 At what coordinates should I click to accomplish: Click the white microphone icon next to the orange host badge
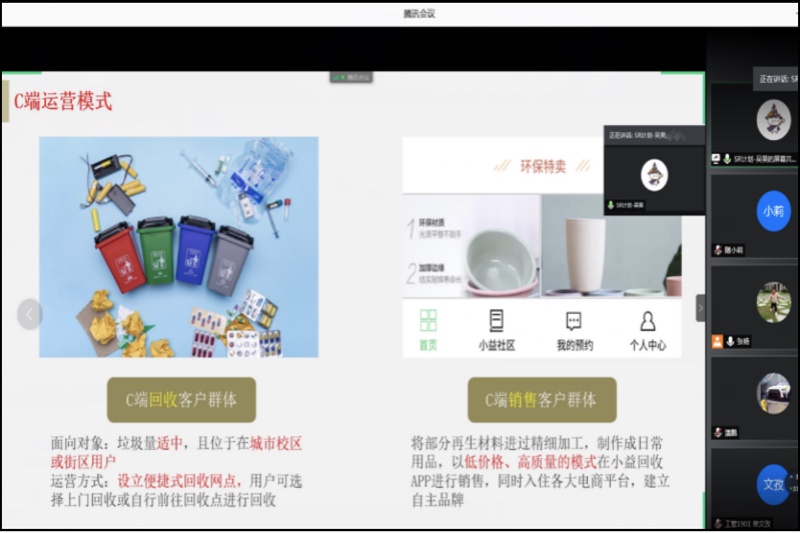(x=730, y=341)
